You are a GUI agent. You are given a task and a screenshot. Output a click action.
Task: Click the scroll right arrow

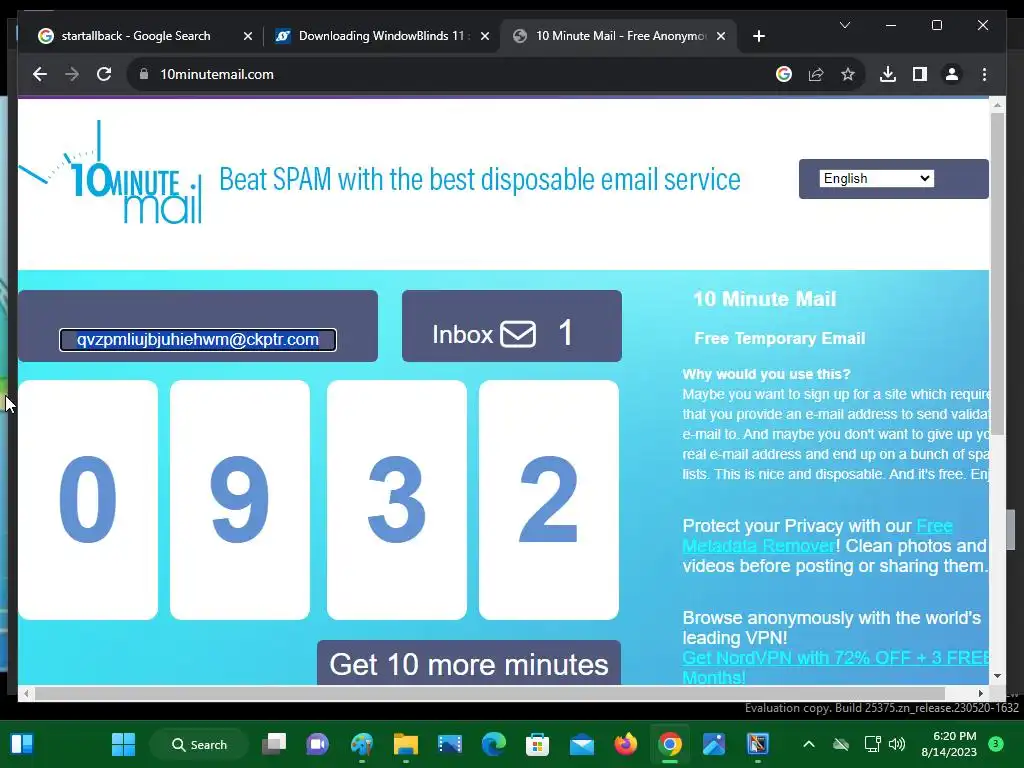pyautogui.click(x=981, y=693)
